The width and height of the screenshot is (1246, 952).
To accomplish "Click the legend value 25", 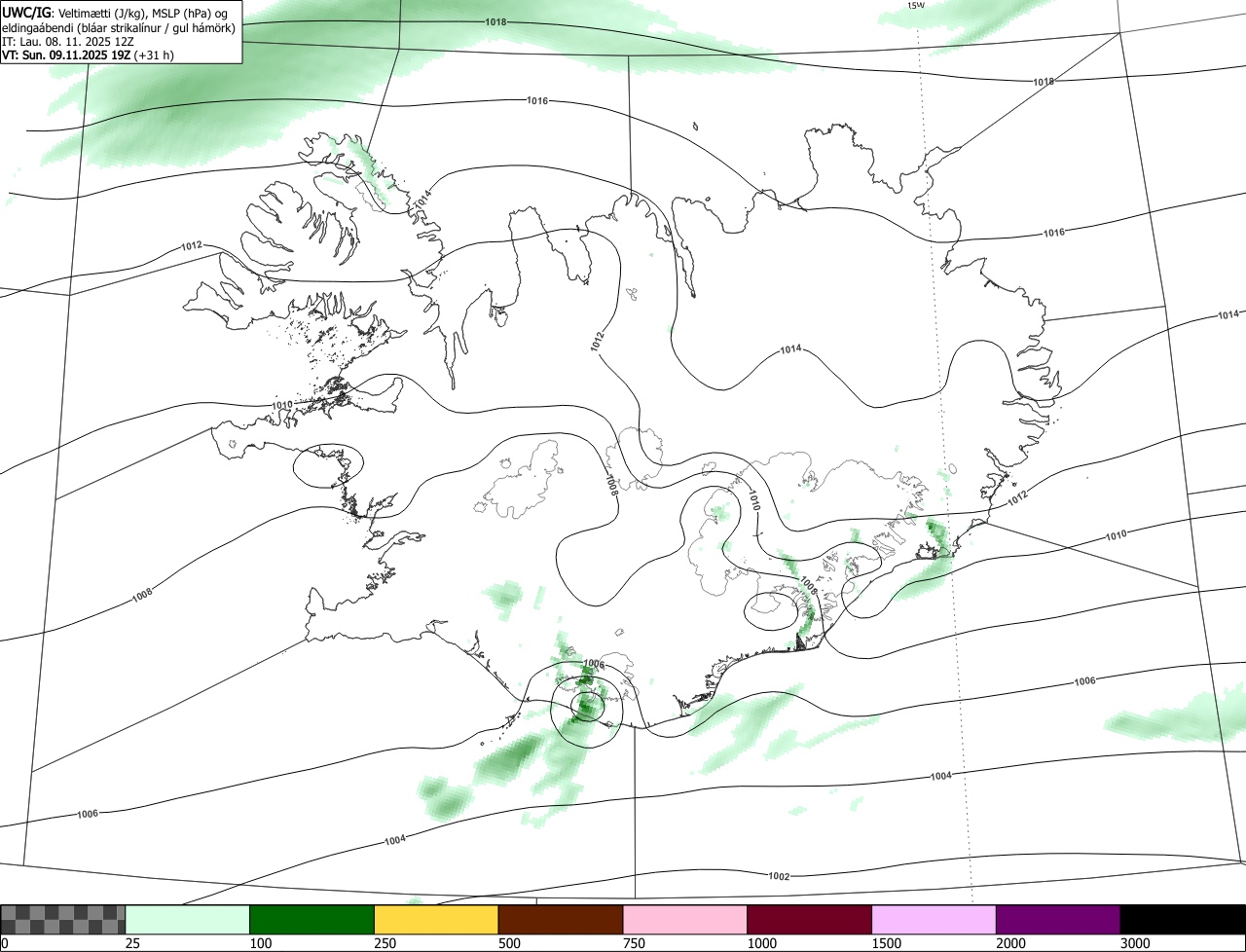I will (x=133, y=943).
